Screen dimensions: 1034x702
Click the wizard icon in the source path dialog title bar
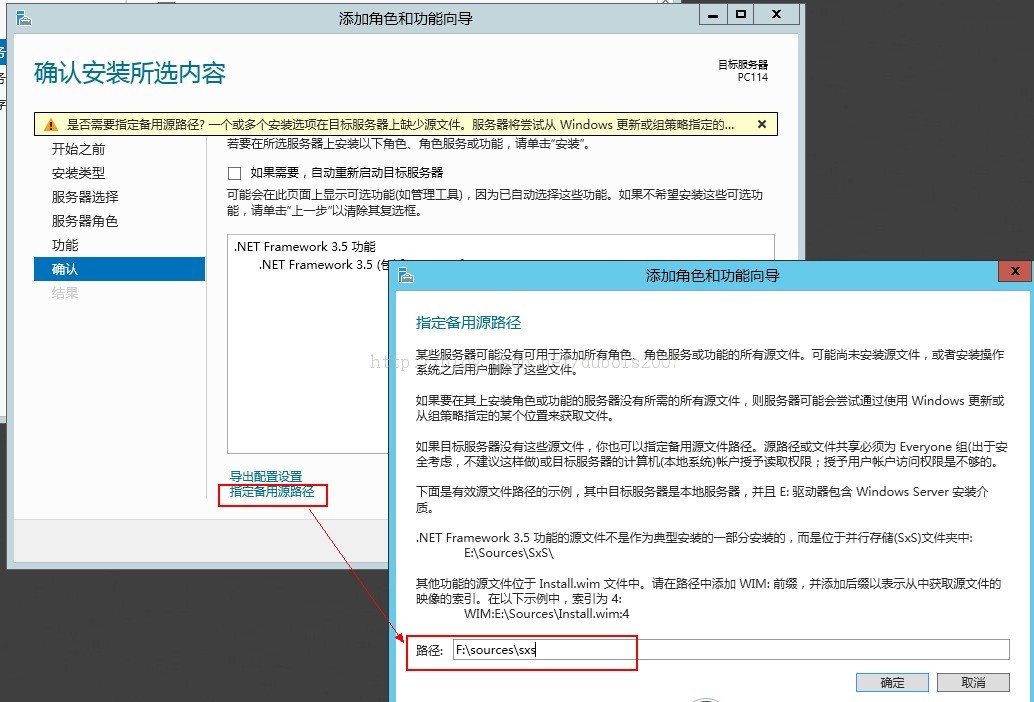click(406, 275)
